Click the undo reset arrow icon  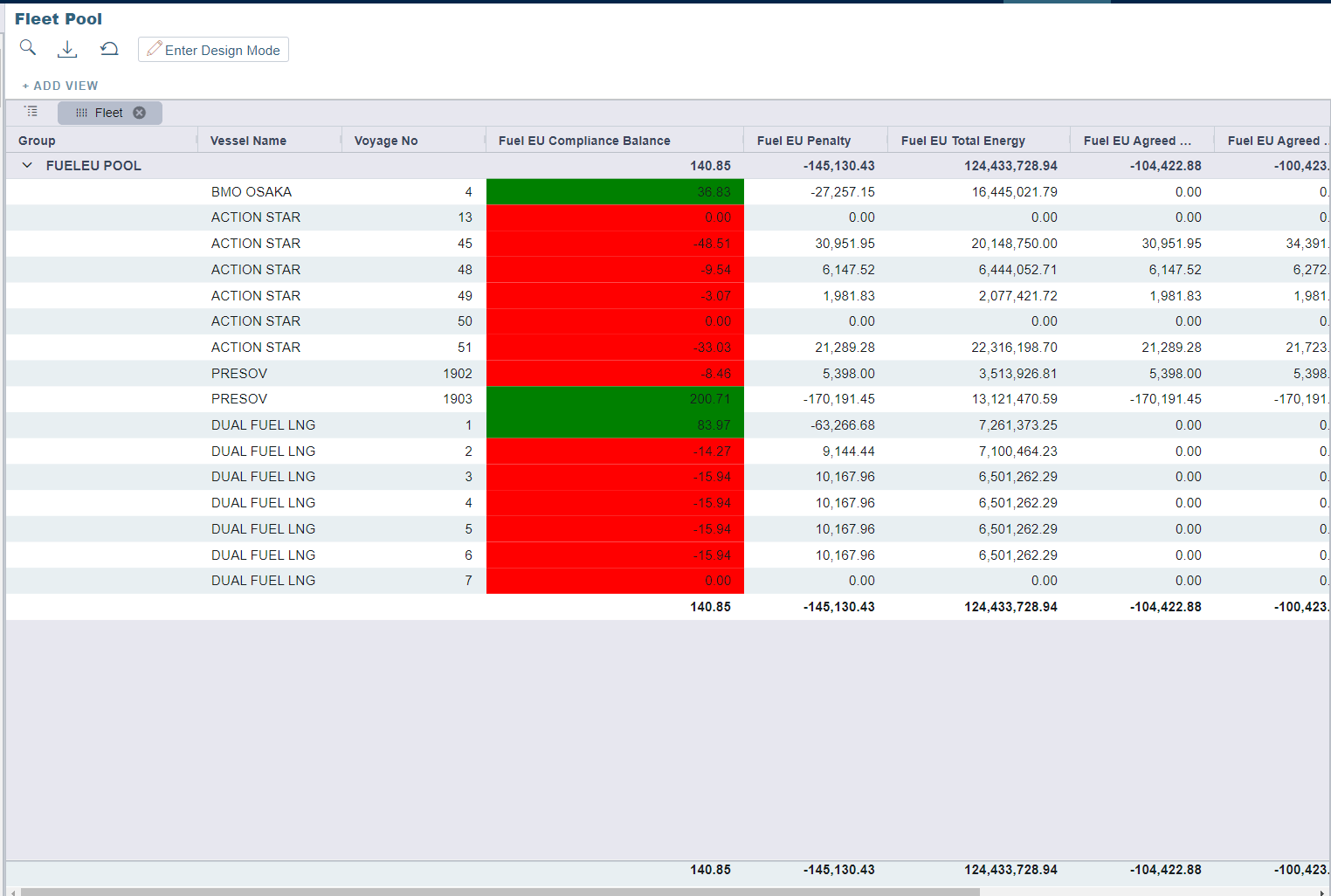point(109,49)
